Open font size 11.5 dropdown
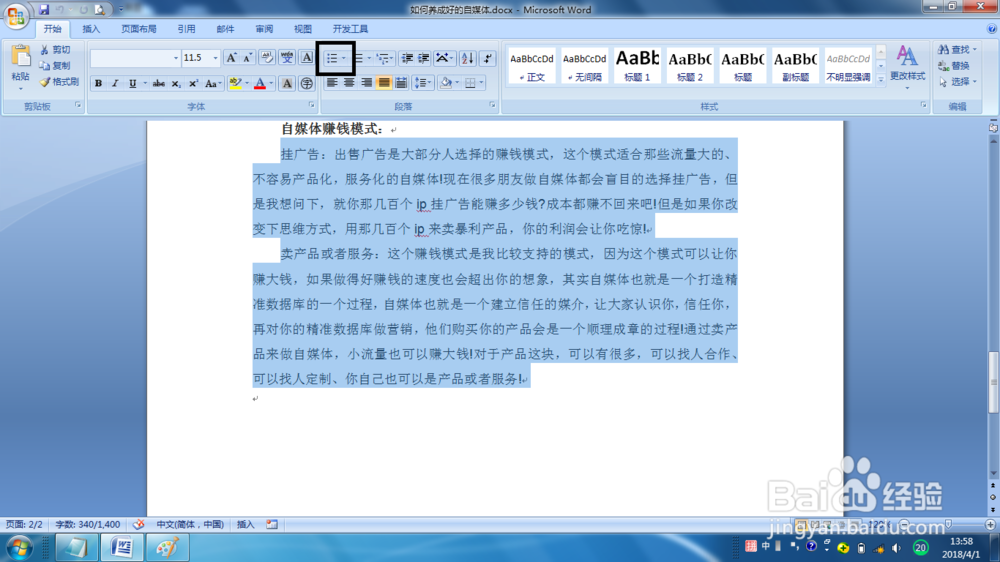 pos(216,58)
